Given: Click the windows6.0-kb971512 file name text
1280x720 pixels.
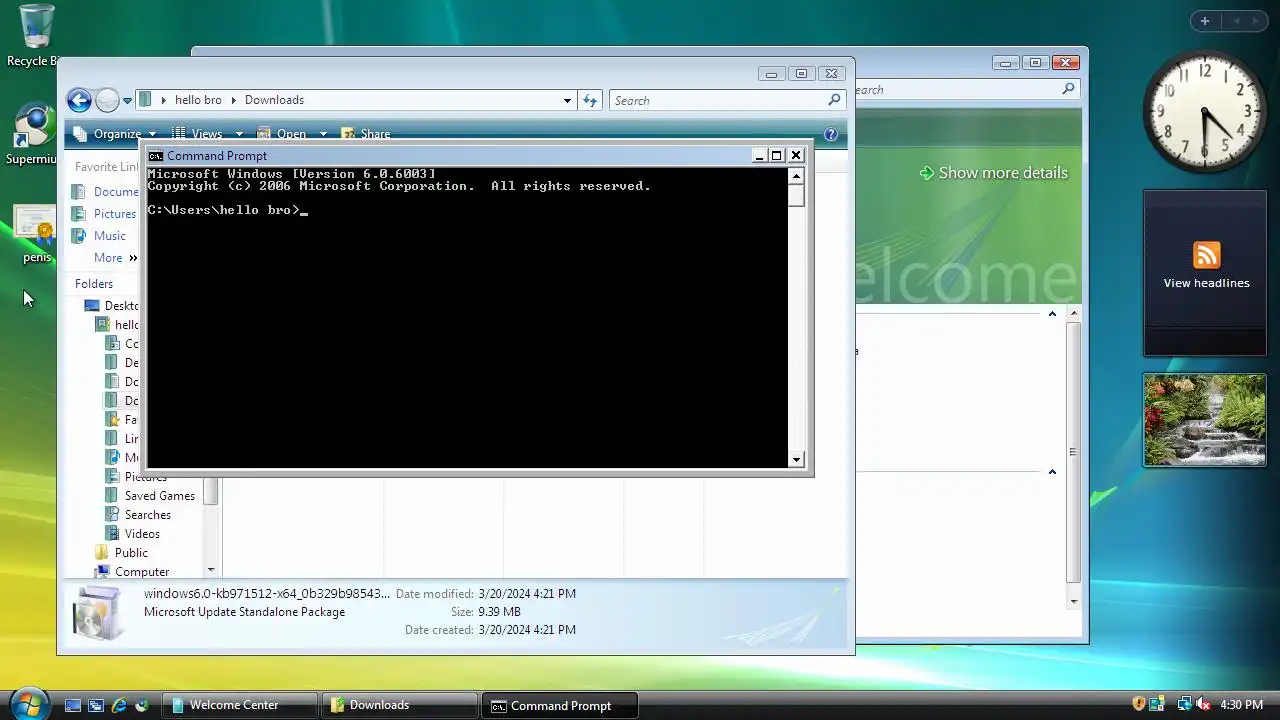Looking at the screenshot, I should pyautogui.click(x=267, y=594).
